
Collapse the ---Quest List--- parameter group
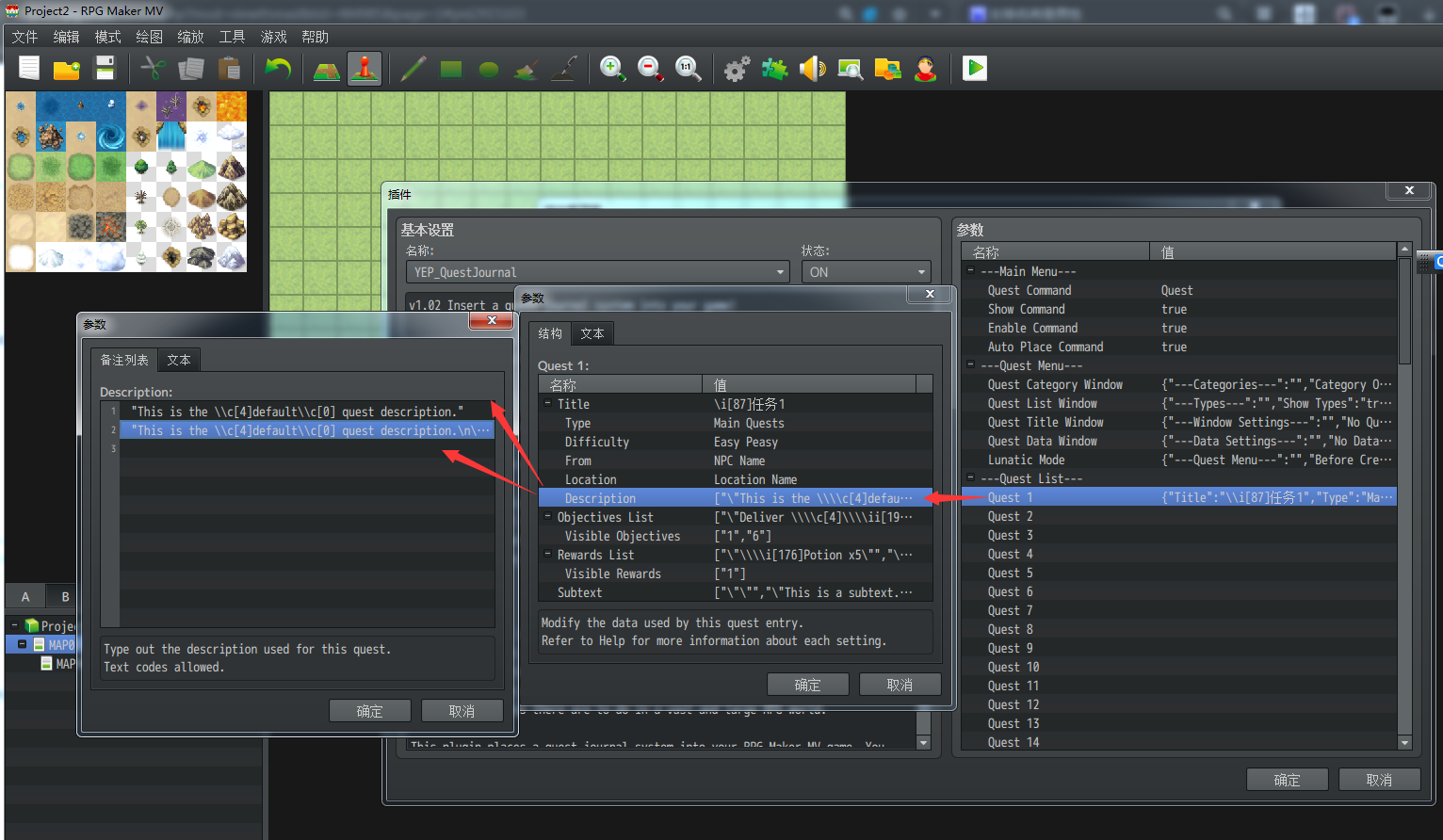click(x=970, y=478)
